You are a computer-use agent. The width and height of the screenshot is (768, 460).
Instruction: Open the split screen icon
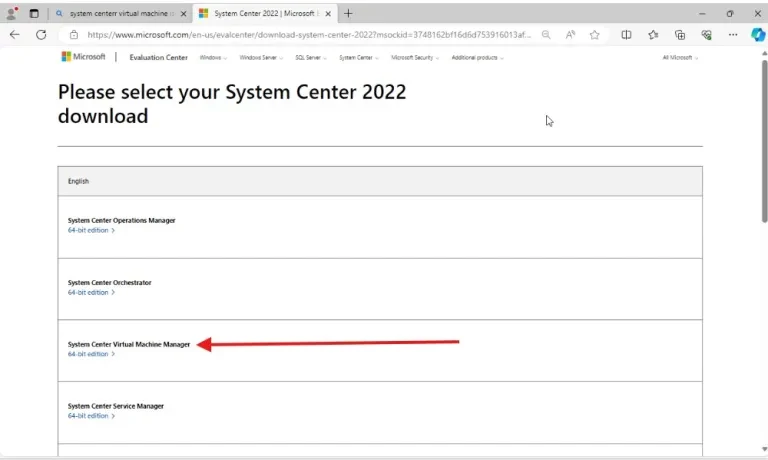626,35
